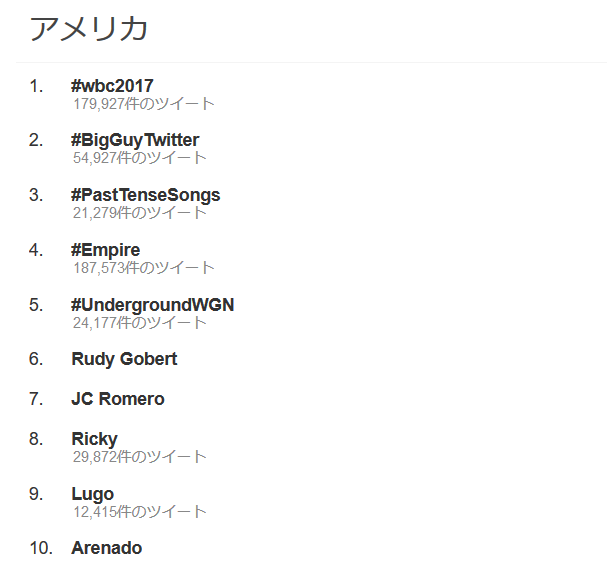Click rank number 10. in list

click(x=41, y=548)
